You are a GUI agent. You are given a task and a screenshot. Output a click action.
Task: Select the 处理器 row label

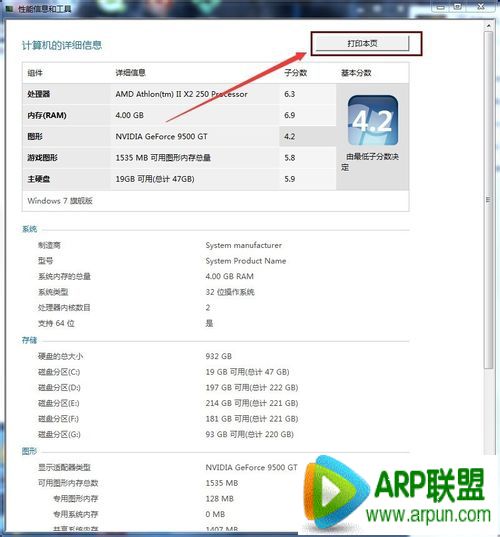click(x=39, y=94)
